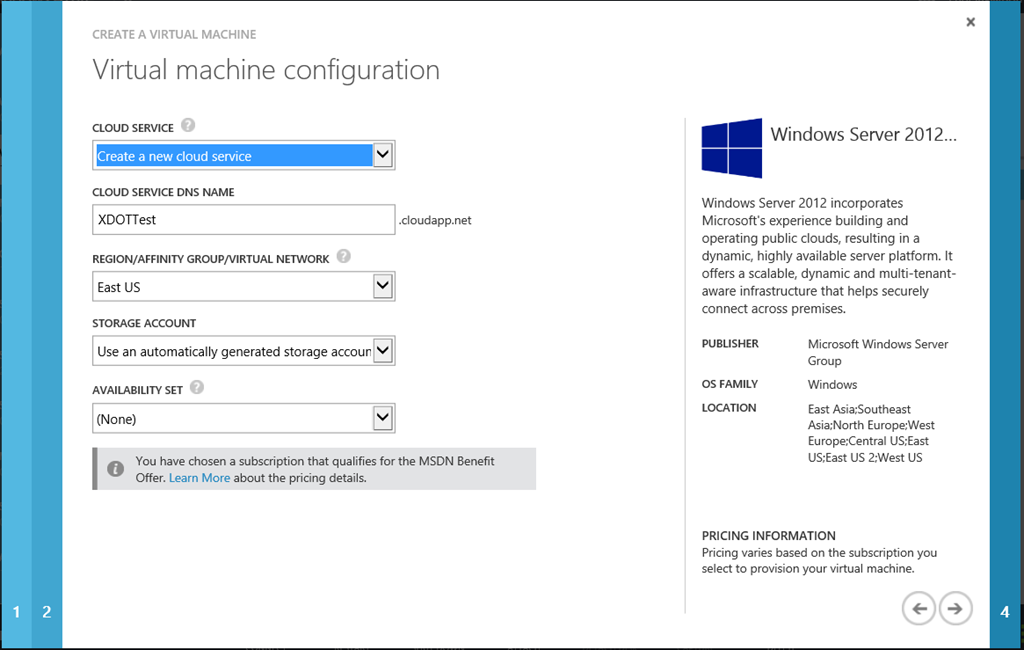Viewport: 1024px width, 650px height.
Task: Click the help icon next to Cloud Service
Action: pos(188,125)
